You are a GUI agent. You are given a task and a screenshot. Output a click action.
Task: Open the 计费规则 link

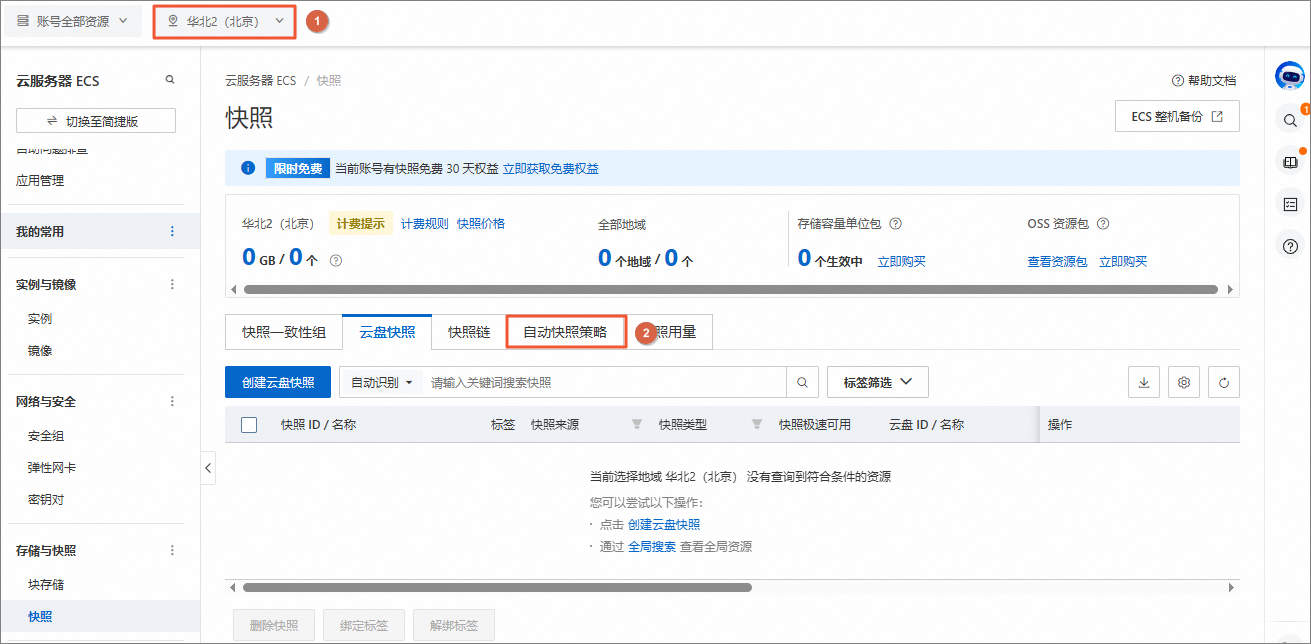[425, 224]
